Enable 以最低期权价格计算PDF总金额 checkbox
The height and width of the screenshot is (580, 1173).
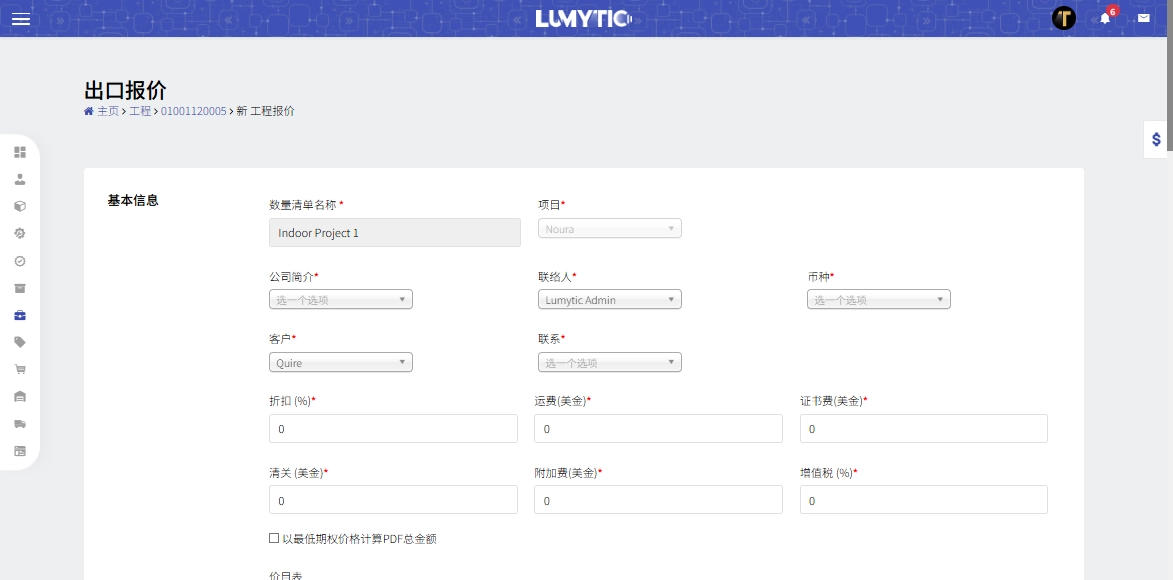(x=273, y=538)
